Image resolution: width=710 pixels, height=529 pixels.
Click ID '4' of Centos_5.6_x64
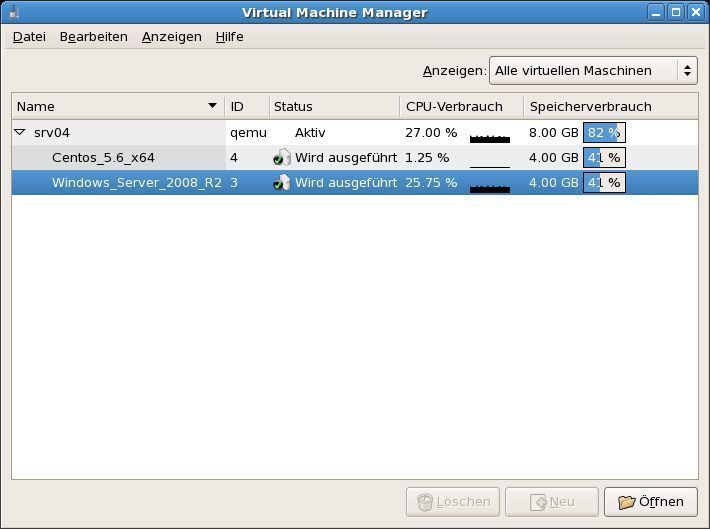pos(234,158)
